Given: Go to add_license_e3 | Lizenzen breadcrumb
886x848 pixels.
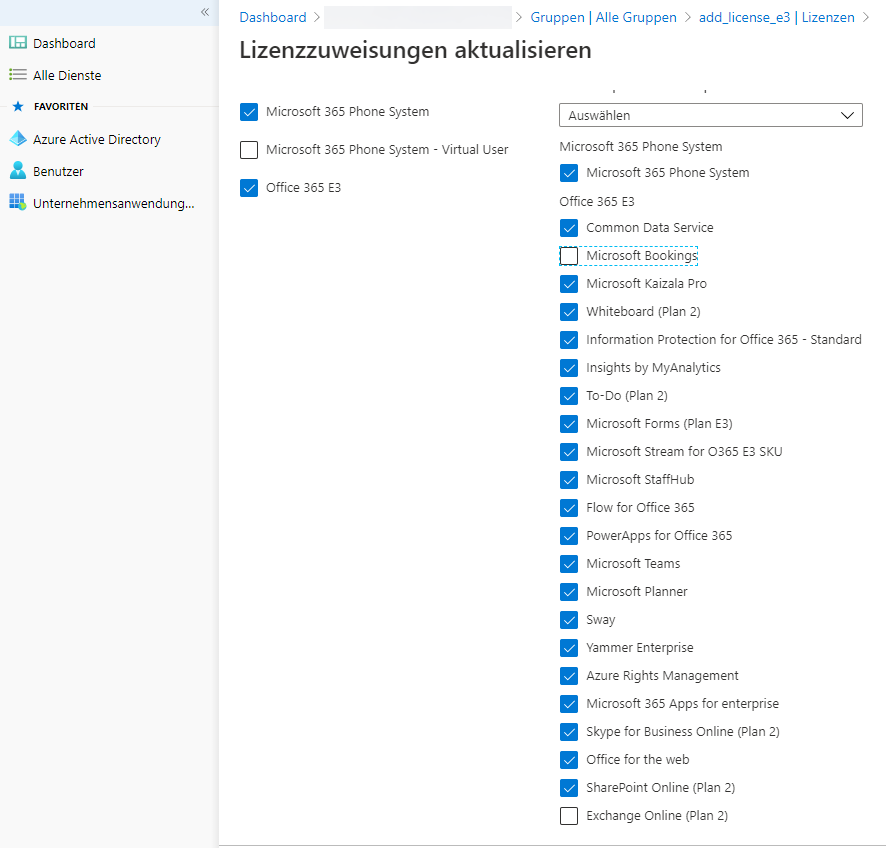Looking at the screenshot, I should point(776,18).
